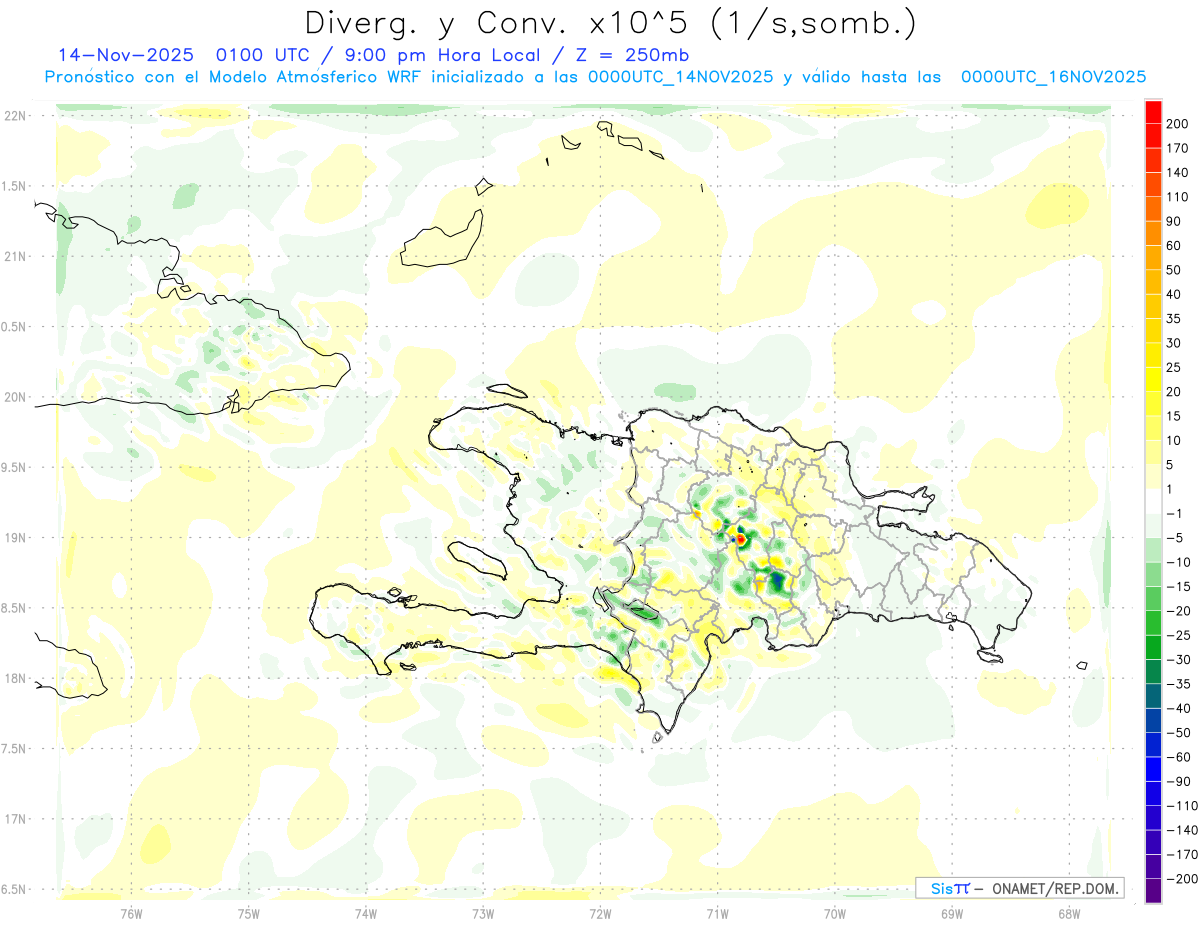This screenshot has height=927, width=1200.
Task: Click the latitude label '7.5N'
Action: (14, 749)
